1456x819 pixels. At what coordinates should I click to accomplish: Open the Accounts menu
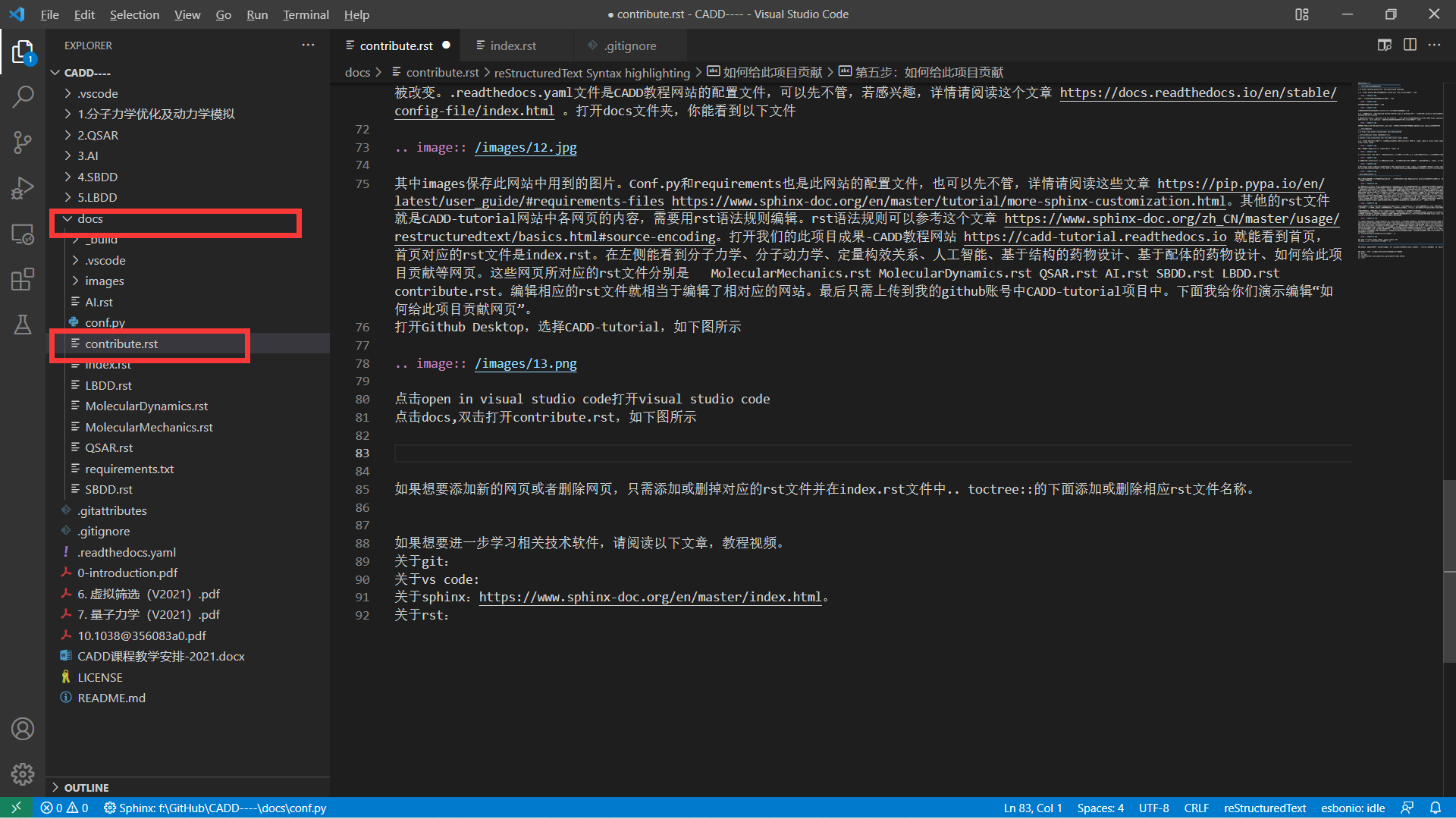click(x=23, y=729)
